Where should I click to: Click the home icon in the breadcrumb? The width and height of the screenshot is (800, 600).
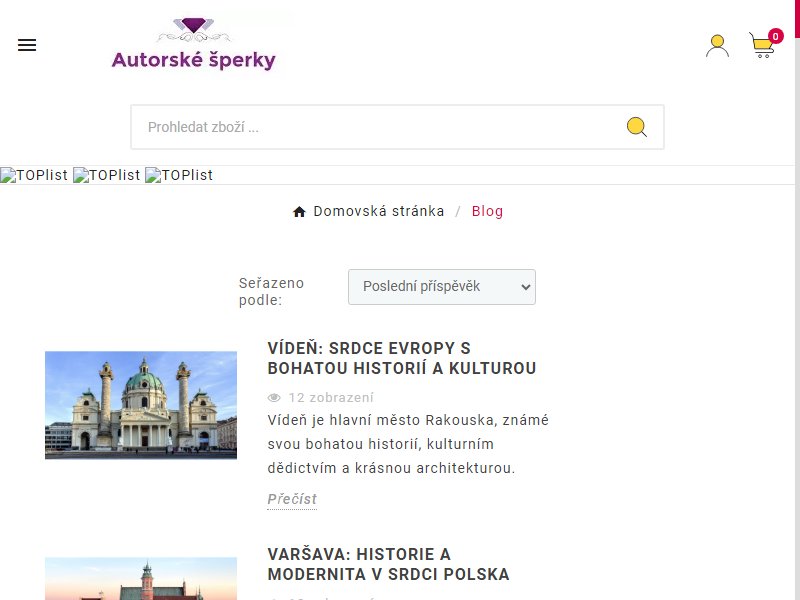pyautogui.click(x=299, y=212)
